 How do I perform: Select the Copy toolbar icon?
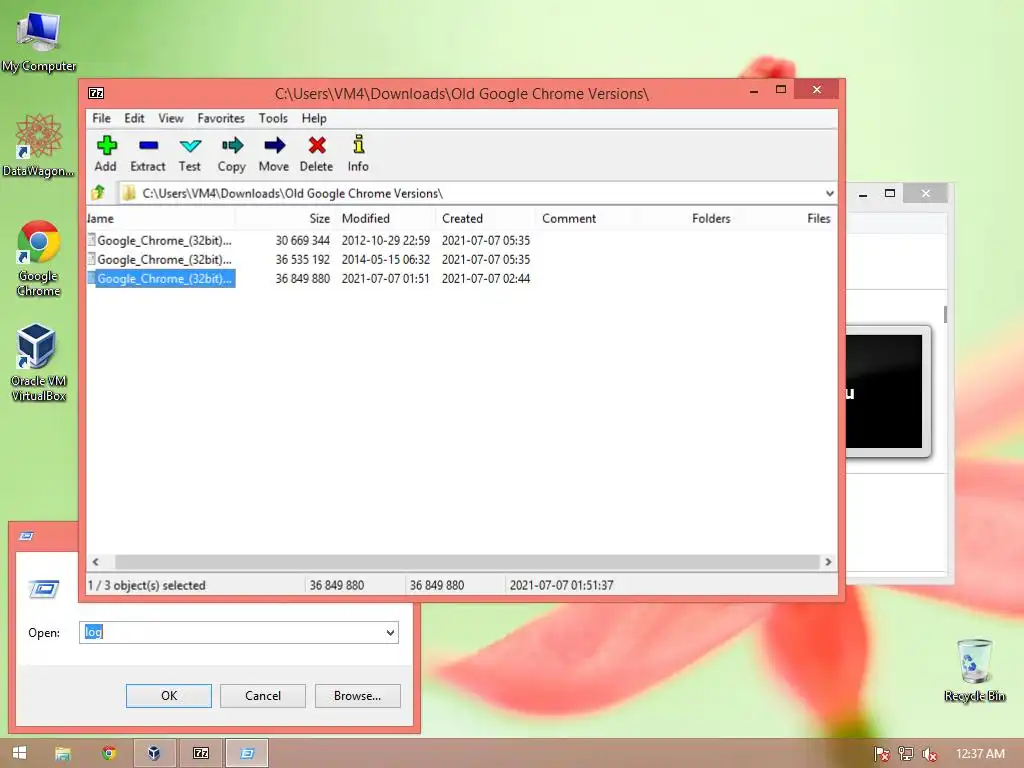pyautogui.click(x=232, y=154)
